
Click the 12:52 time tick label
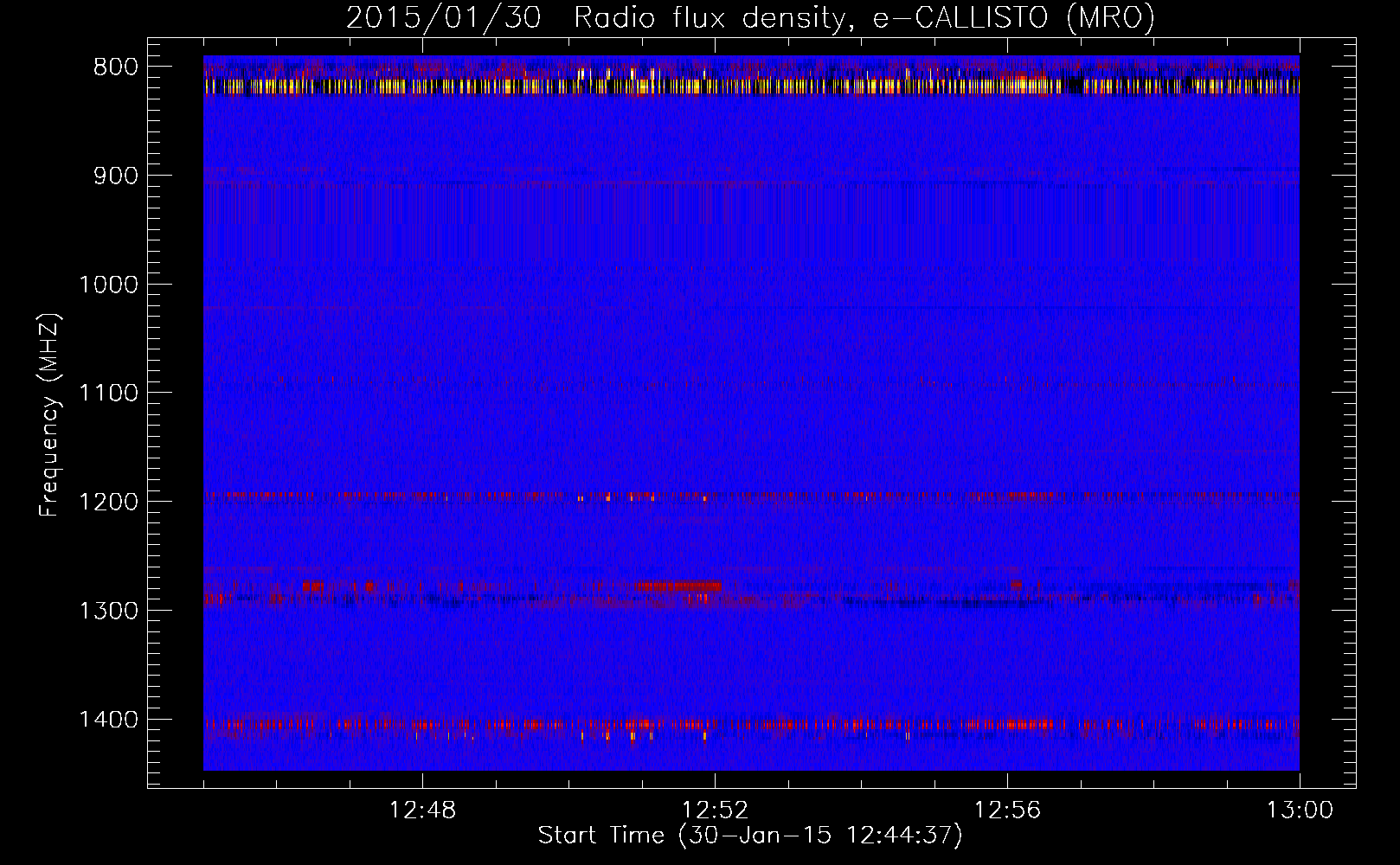[715, 811]
